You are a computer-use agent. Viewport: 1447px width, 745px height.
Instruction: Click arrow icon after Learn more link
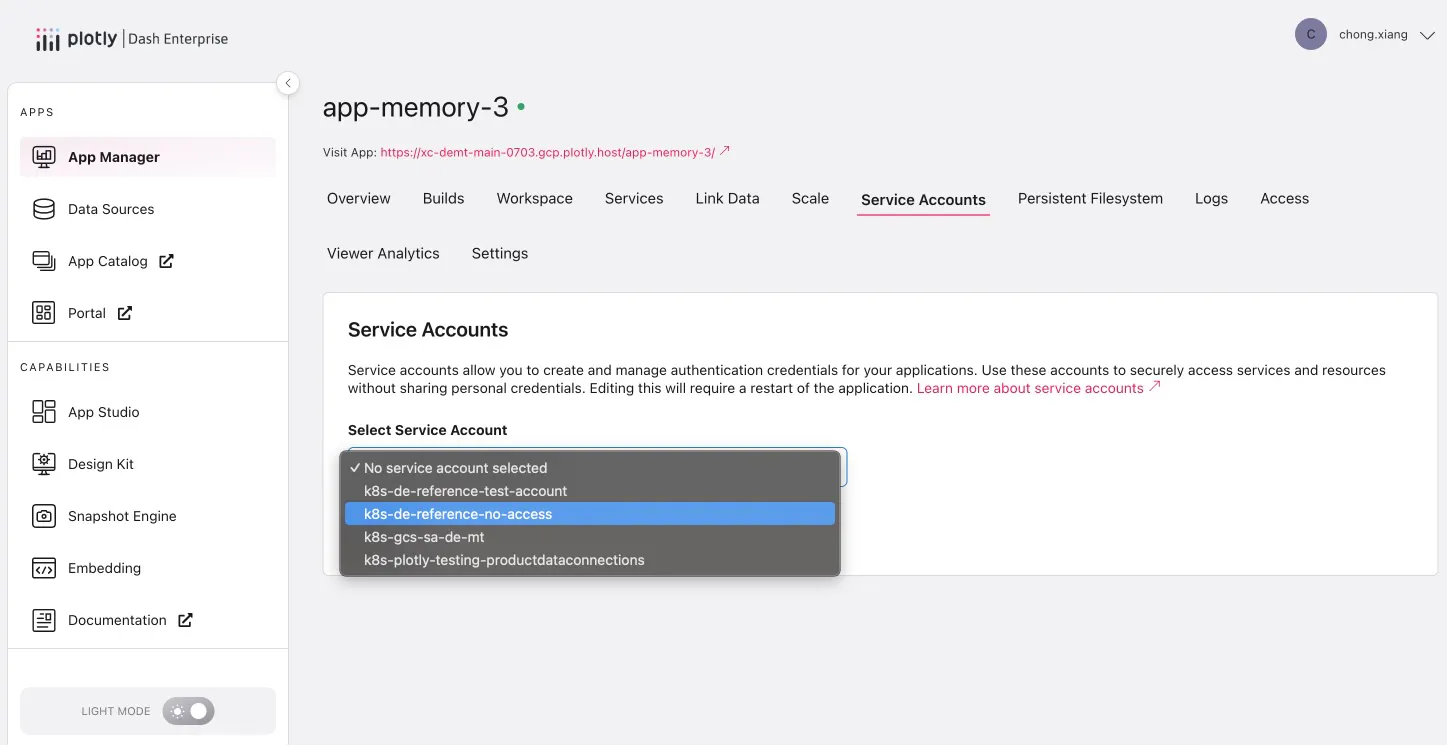[1154, 387]
